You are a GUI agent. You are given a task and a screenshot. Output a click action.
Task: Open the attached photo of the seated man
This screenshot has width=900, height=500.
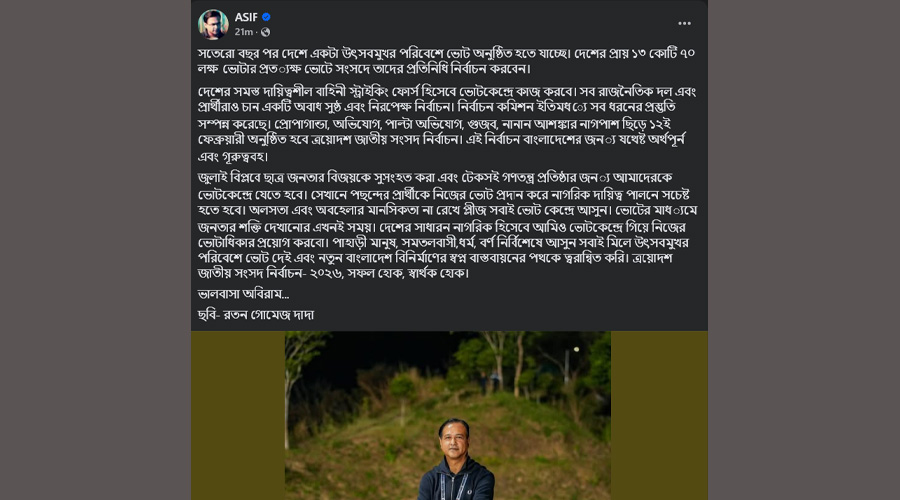point(448,416)
